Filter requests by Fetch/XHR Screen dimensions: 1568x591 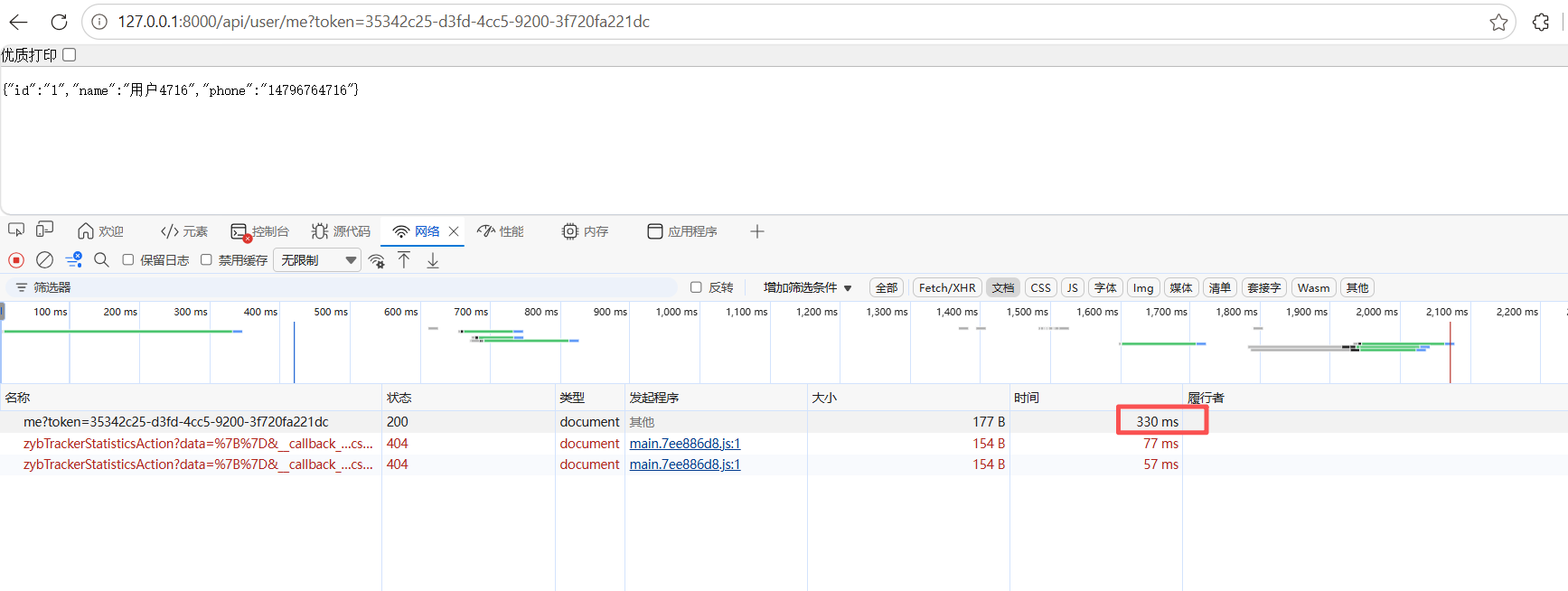click(947, 287)
